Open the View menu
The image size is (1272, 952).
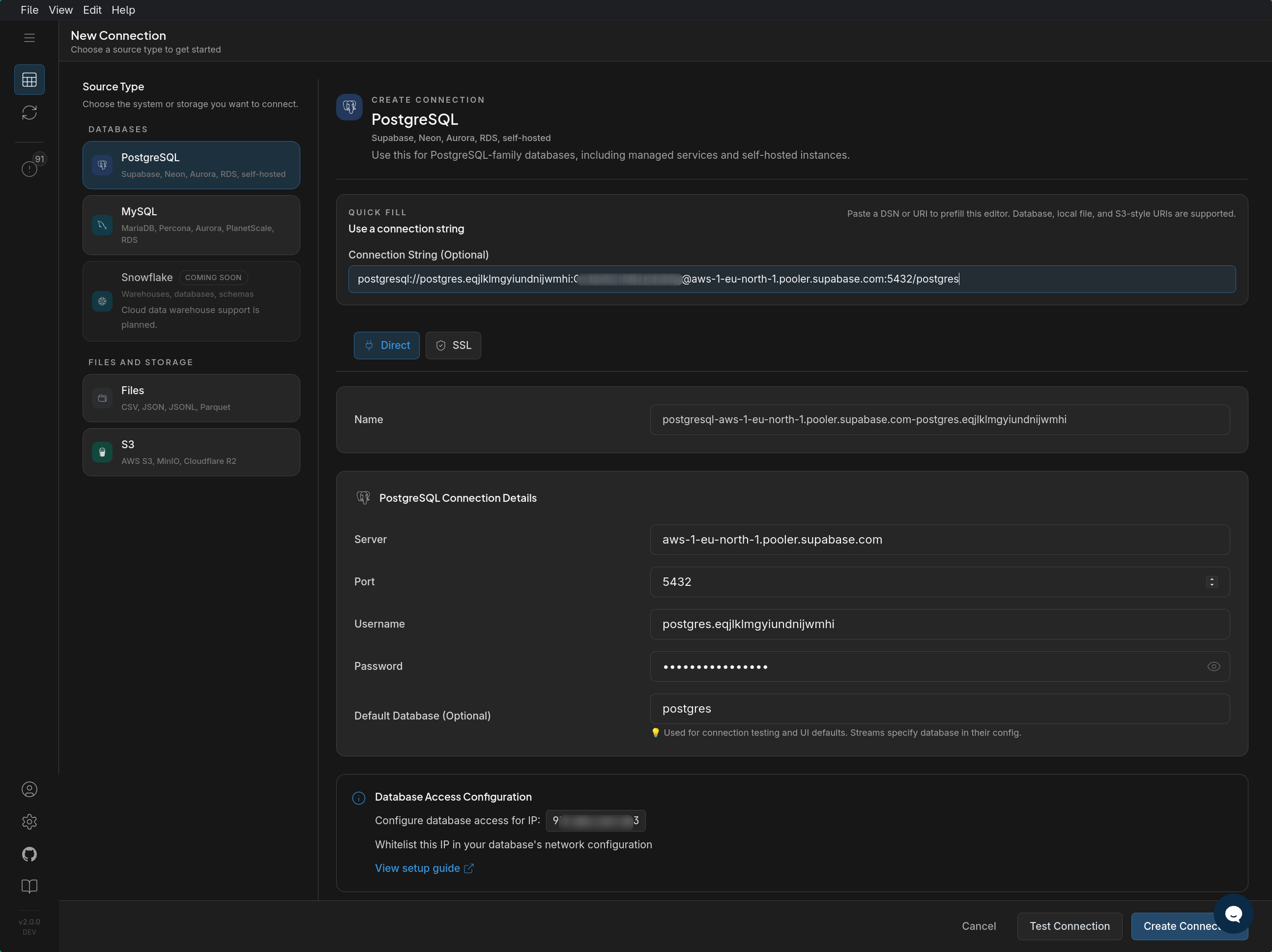[x=60, y=10]
